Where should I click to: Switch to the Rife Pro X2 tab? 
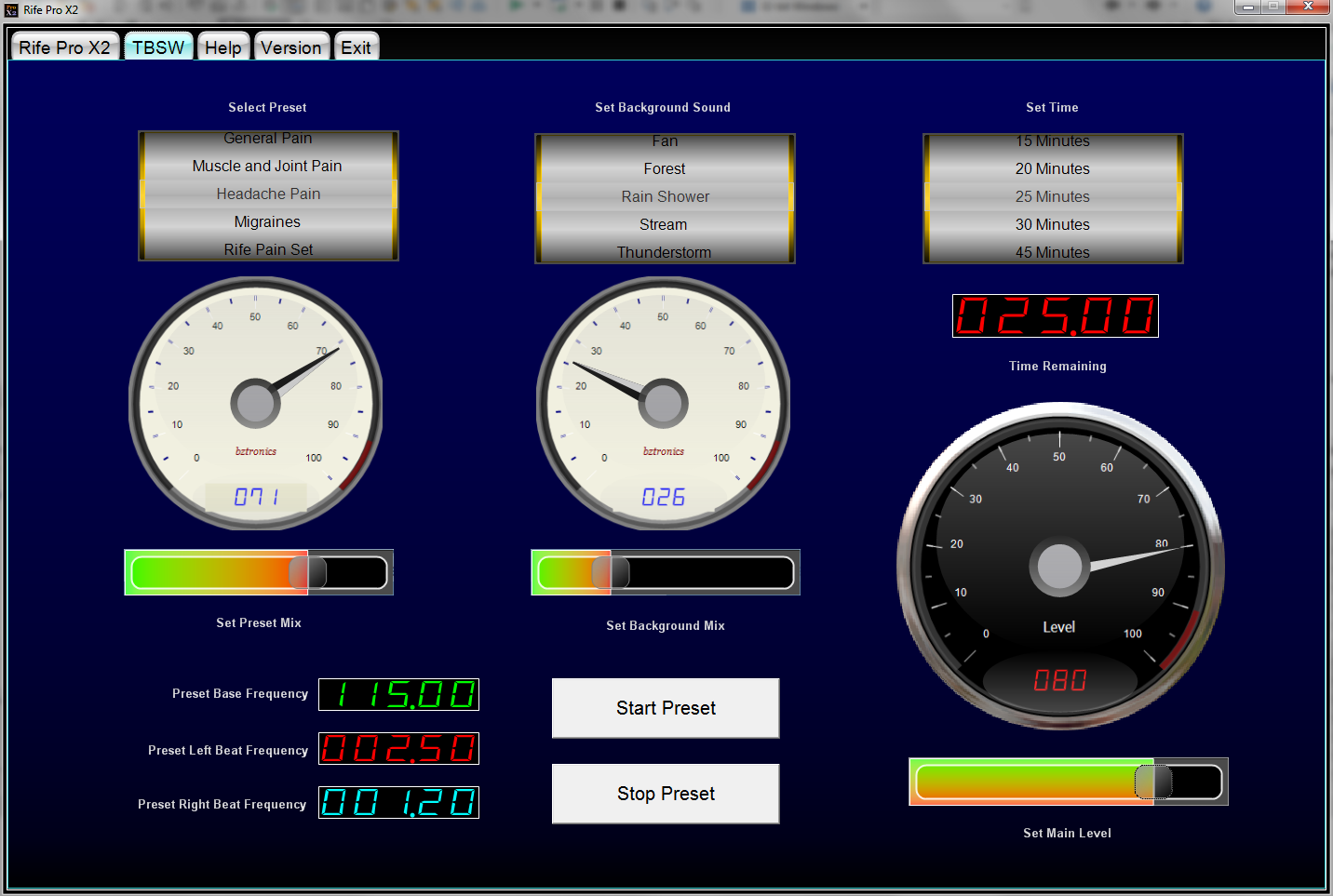point(64,47)
